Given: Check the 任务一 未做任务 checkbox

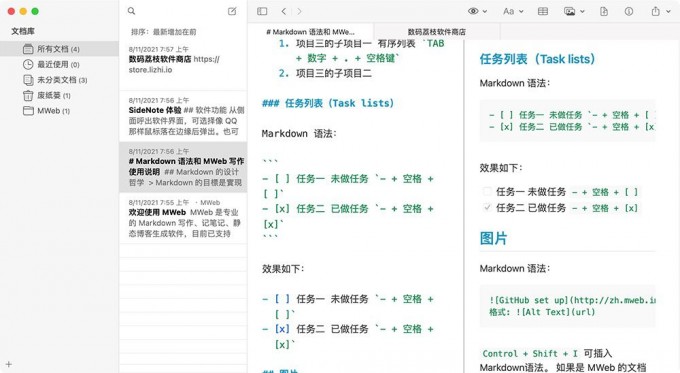Looking at the screenshot, I should click(487, 191).
